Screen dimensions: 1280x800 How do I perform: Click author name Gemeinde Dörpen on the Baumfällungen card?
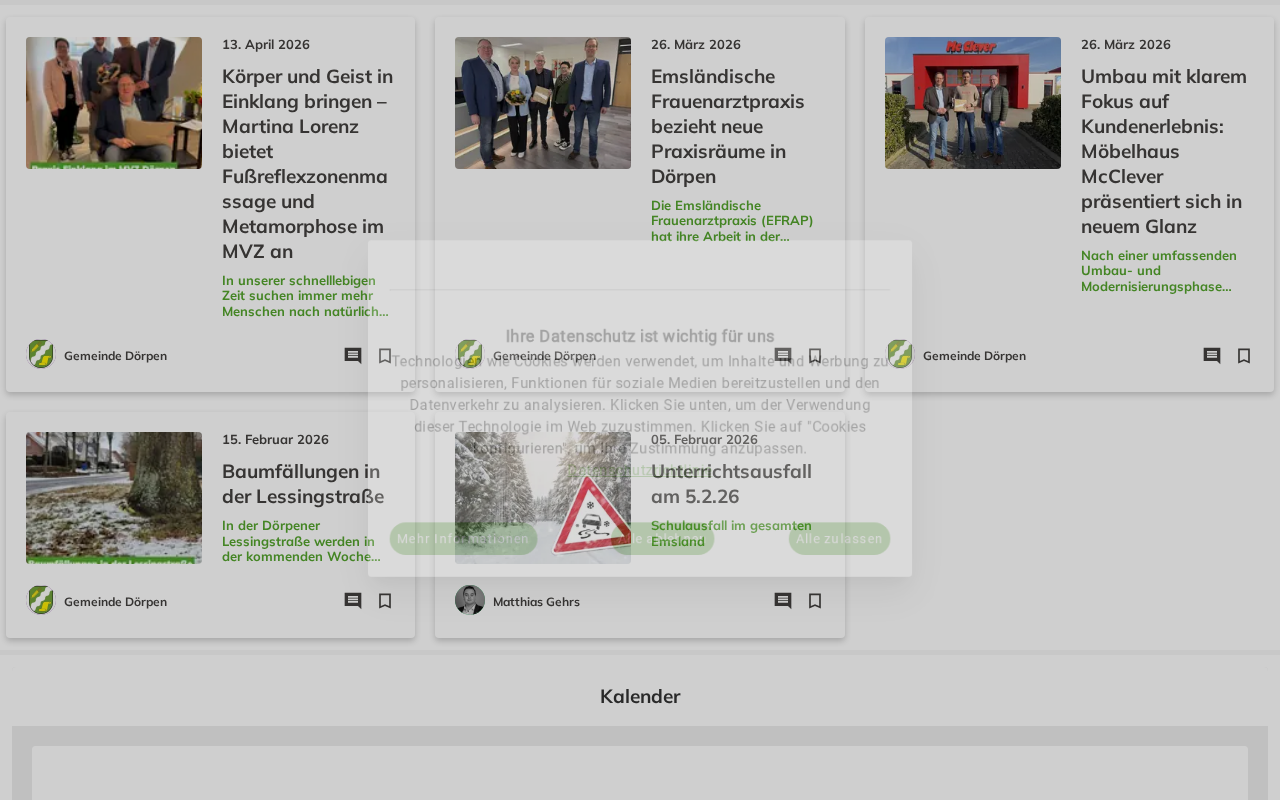point(115,602)
